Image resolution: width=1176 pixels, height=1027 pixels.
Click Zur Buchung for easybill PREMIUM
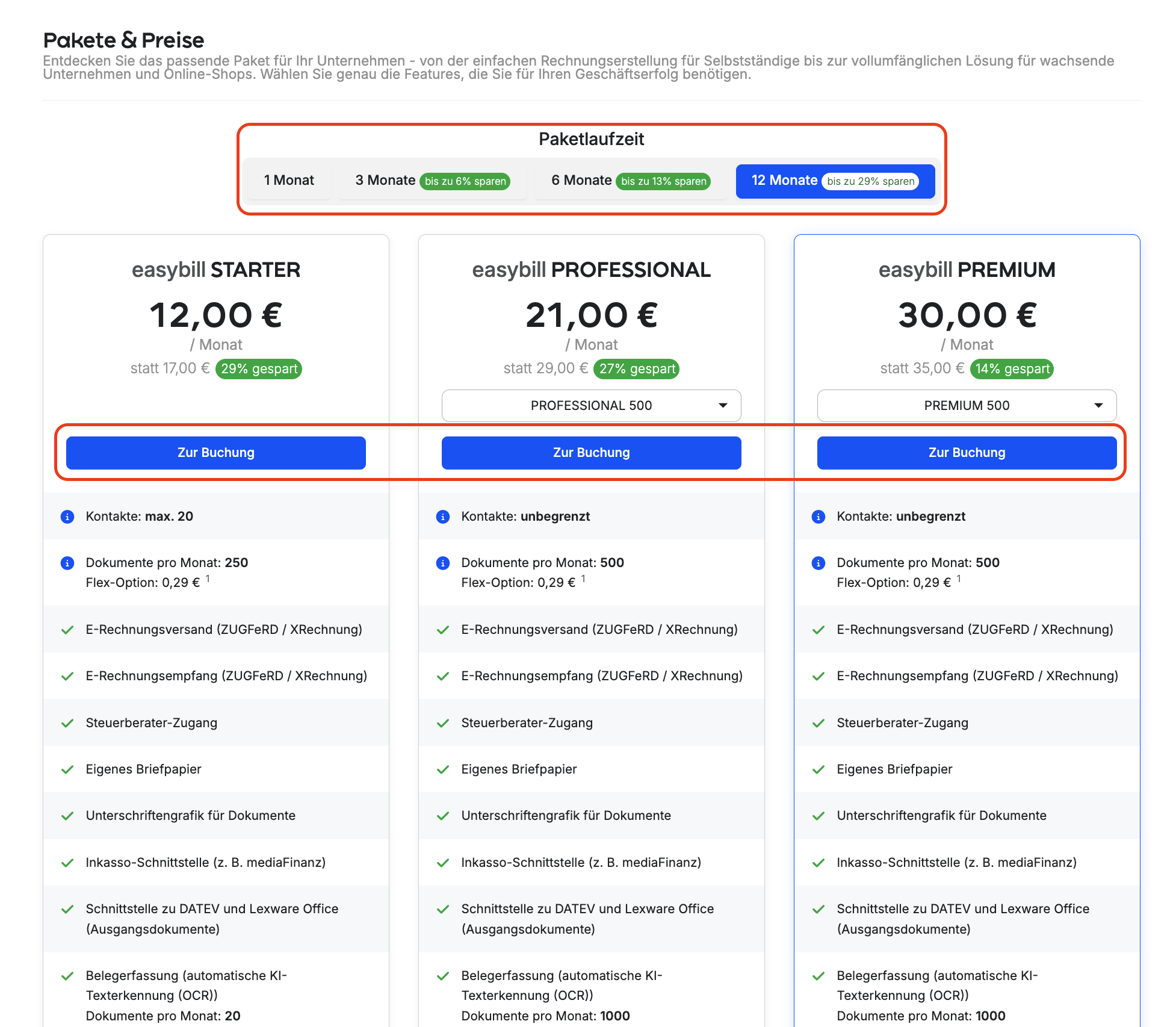(967, 453)
